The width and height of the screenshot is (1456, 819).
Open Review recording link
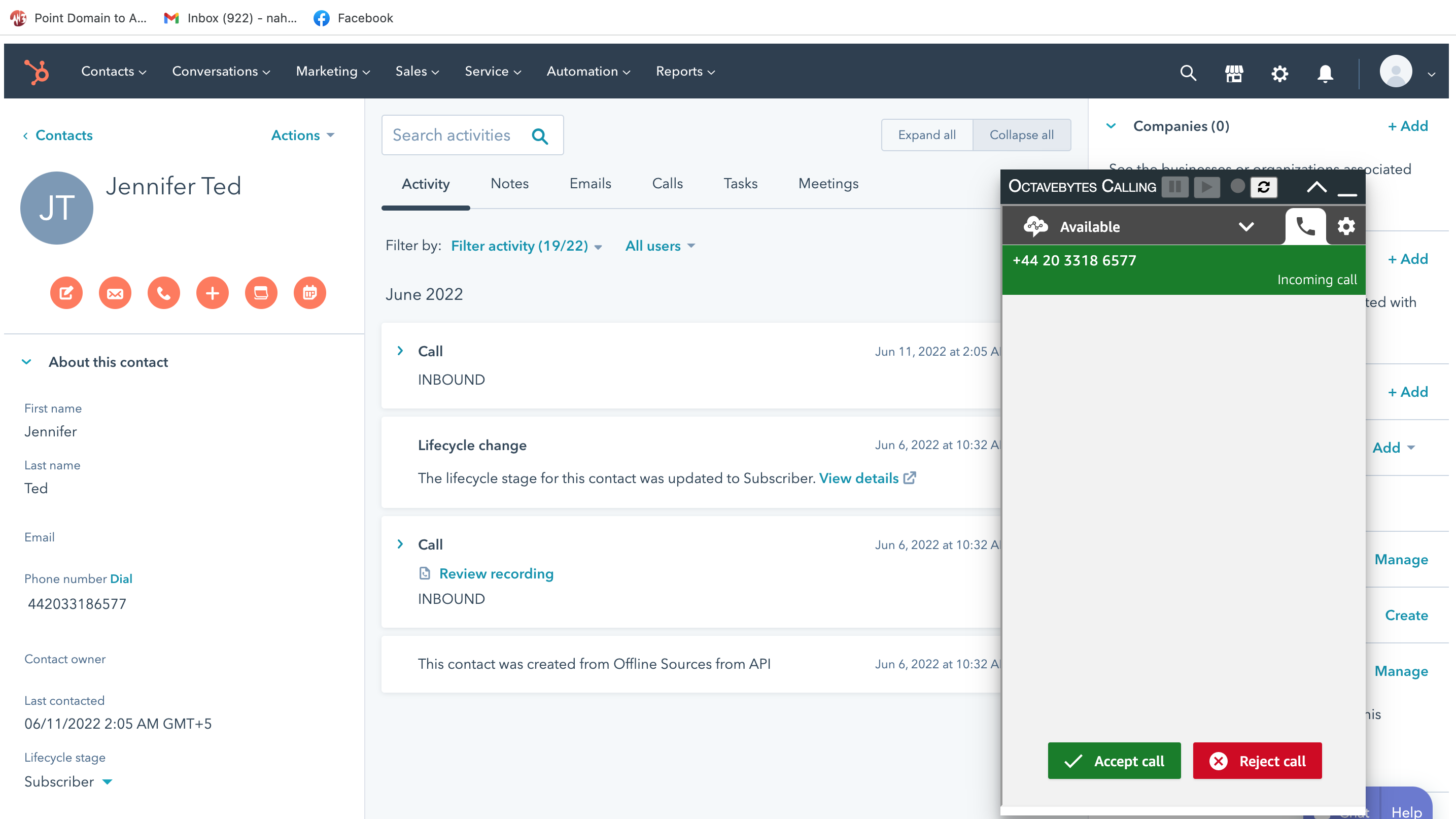(496, 573)
